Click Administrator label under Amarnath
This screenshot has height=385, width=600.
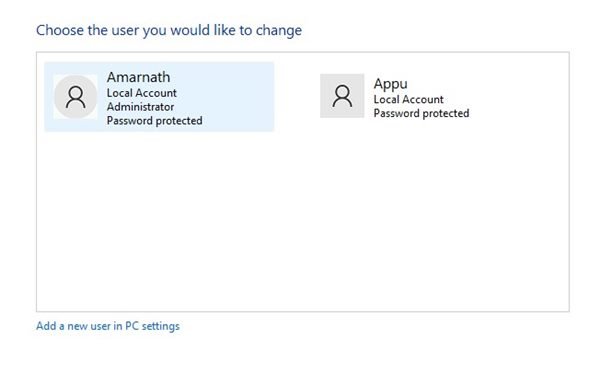click(140, 107)
